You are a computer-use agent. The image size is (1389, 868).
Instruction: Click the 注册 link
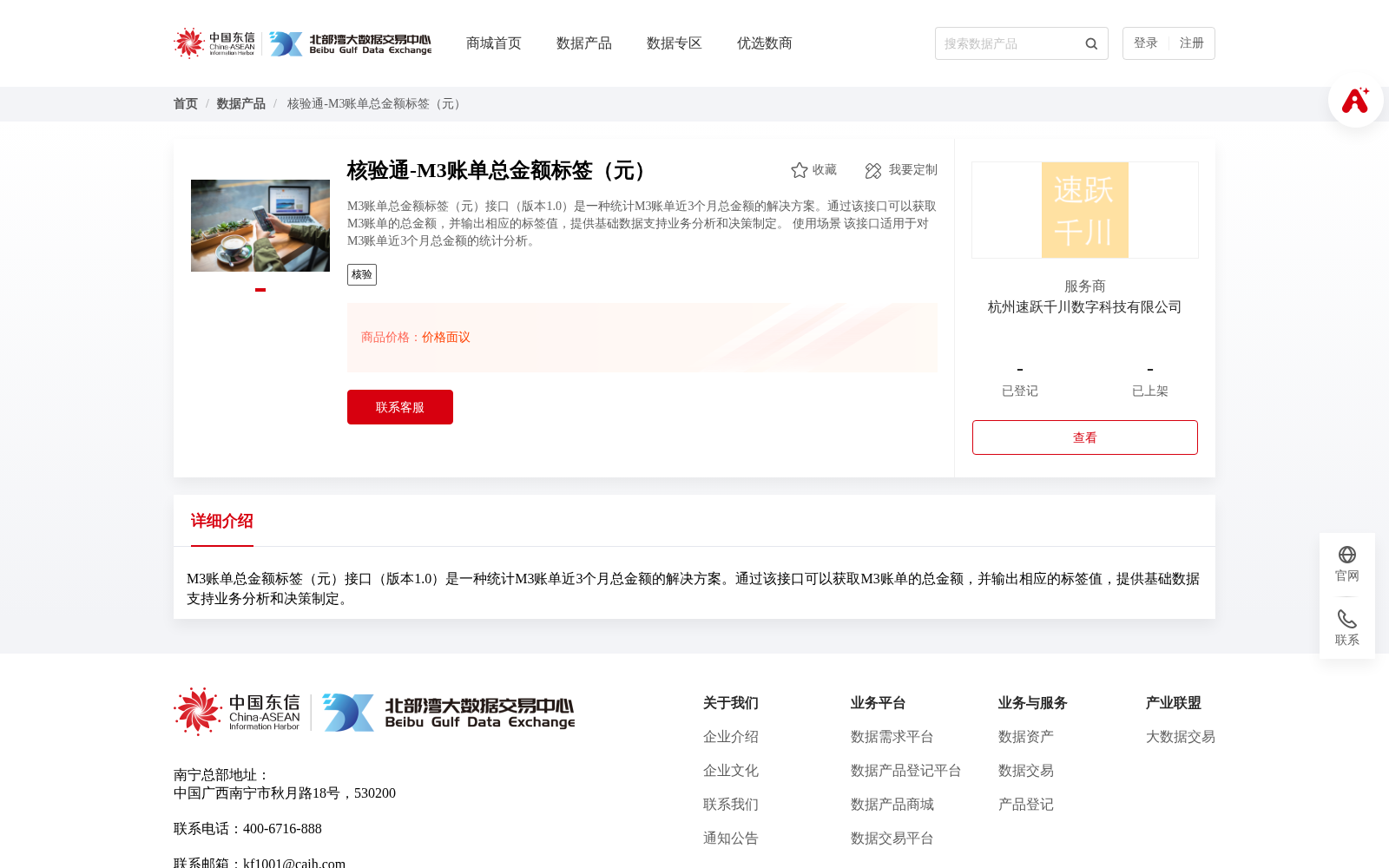pos(1192,43)
